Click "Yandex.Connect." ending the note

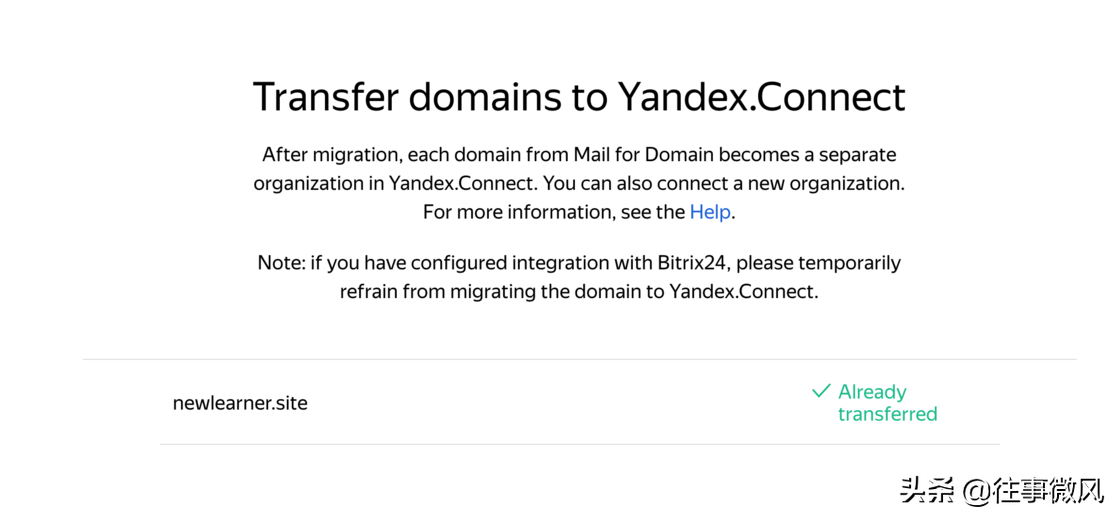tap(743, 292)
